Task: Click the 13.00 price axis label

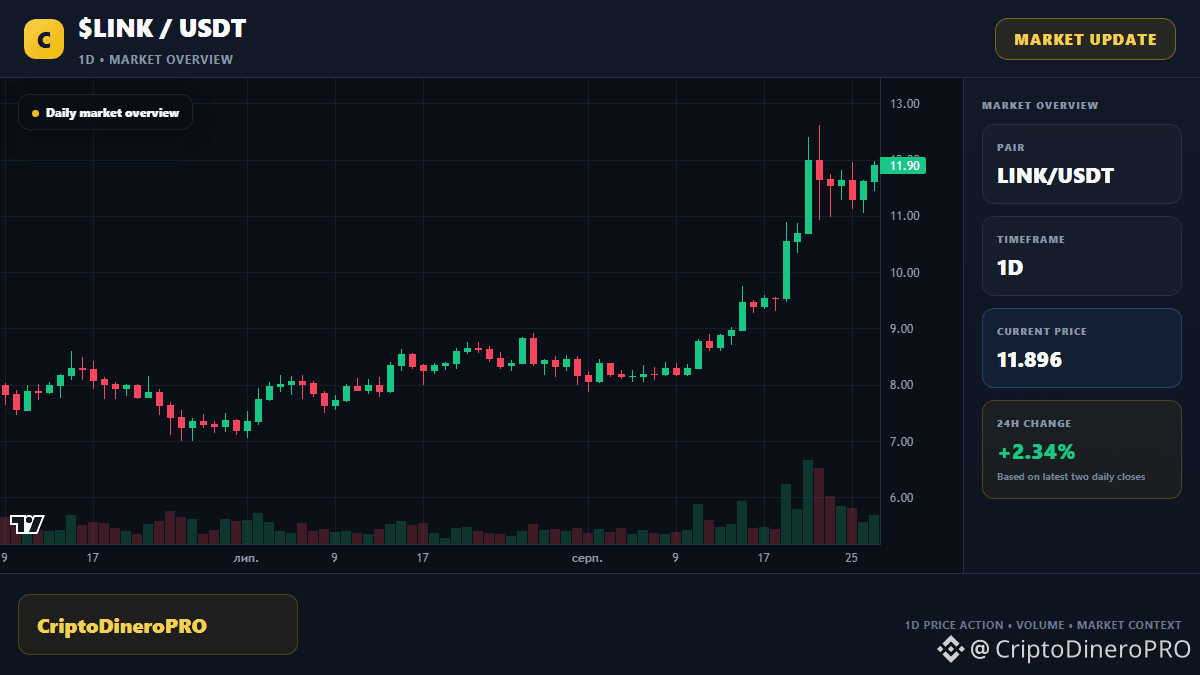Action: click(904, 104)
